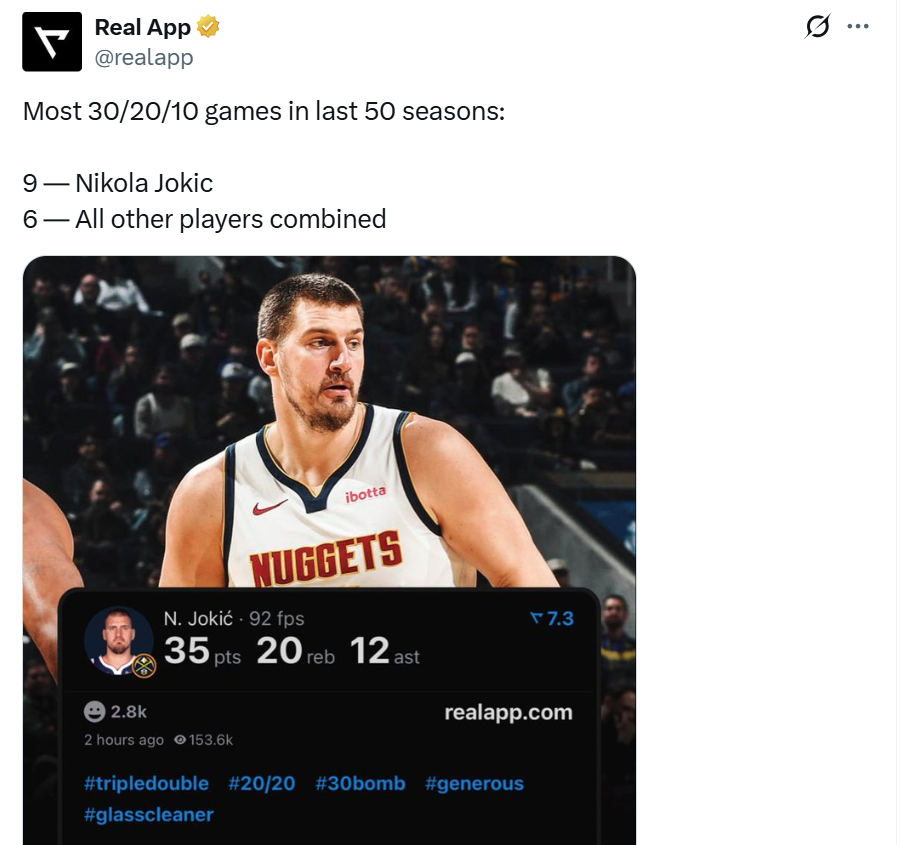Click the @realapp handle
The height and width of the screenshot is (845, 902).
(143, 57)
